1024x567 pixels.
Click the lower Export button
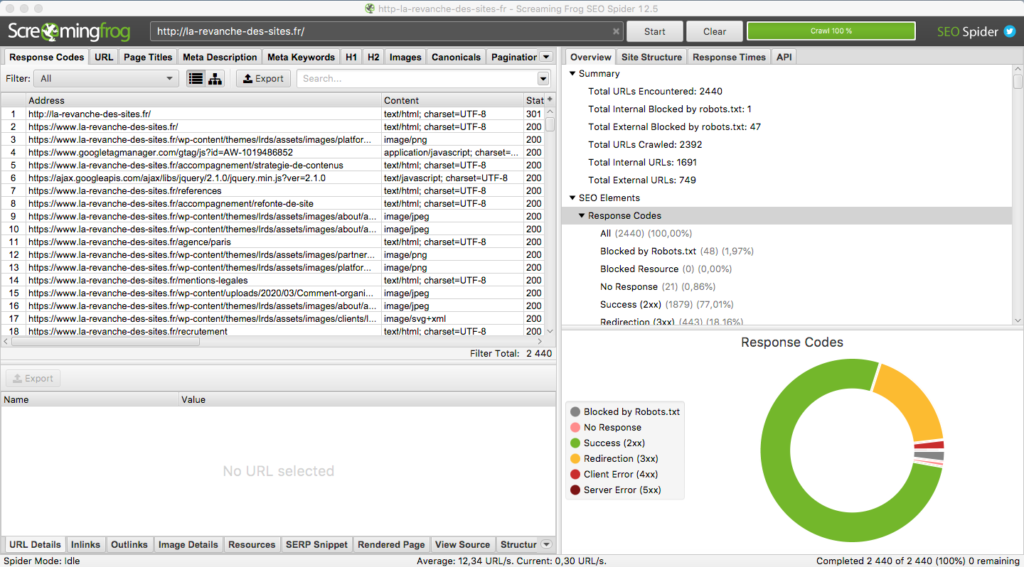click(33, 378)
